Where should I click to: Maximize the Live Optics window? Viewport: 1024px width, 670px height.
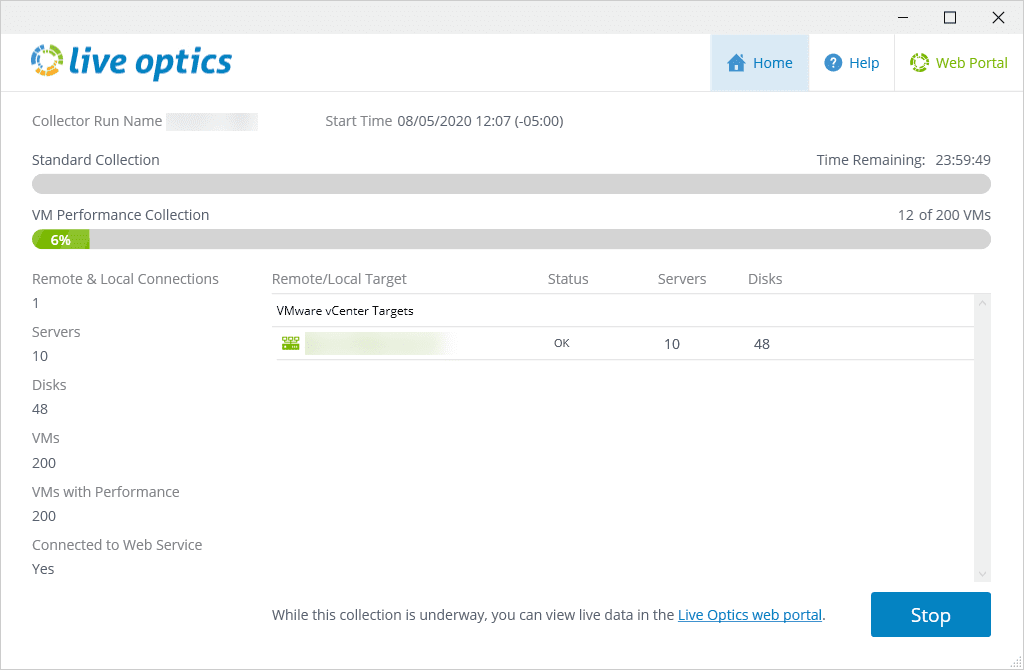(950, 17)
